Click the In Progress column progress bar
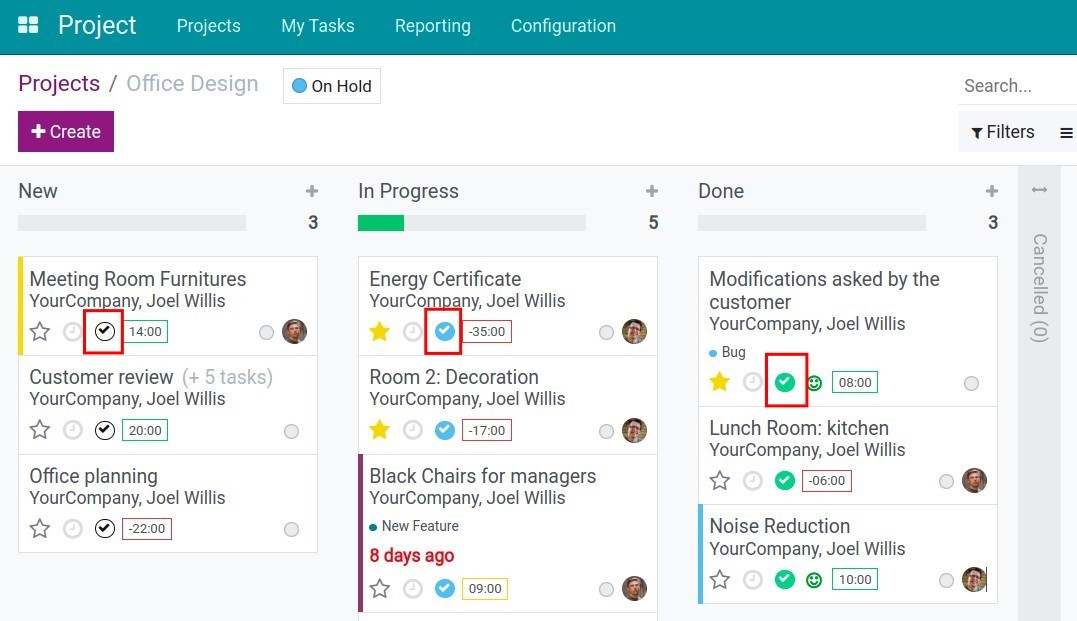This screenshot has height=621, width=1077. [x=471, y=223]
